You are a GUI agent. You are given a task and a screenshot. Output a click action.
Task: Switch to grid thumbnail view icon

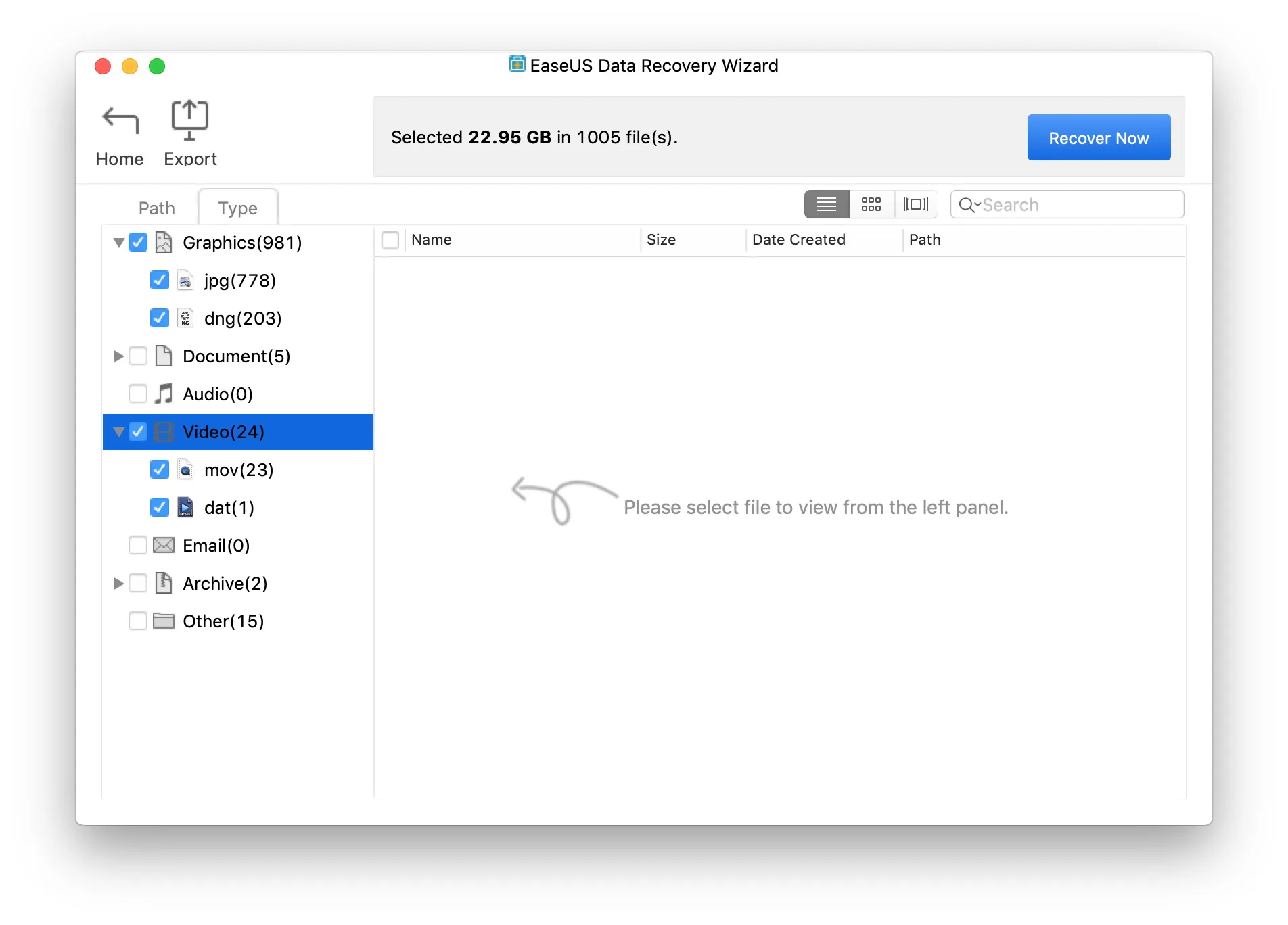(871, 204)
